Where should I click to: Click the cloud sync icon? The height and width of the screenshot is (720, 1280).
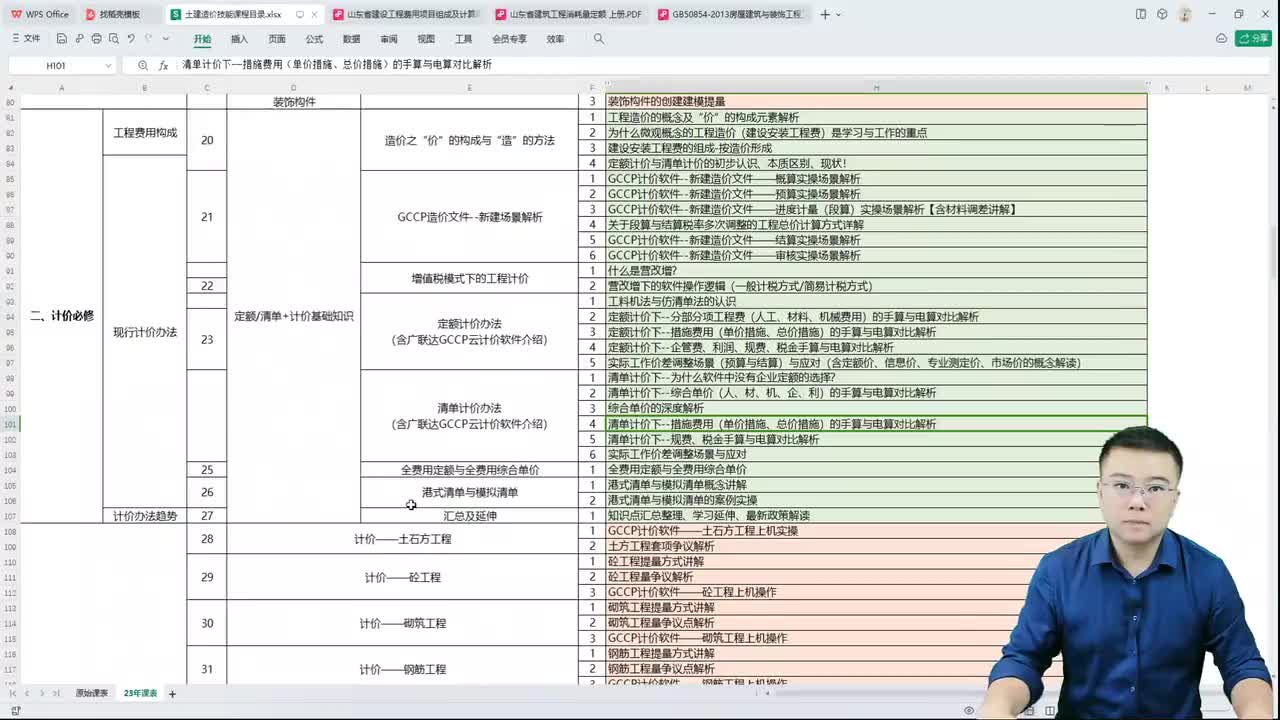pos(1221,38)
